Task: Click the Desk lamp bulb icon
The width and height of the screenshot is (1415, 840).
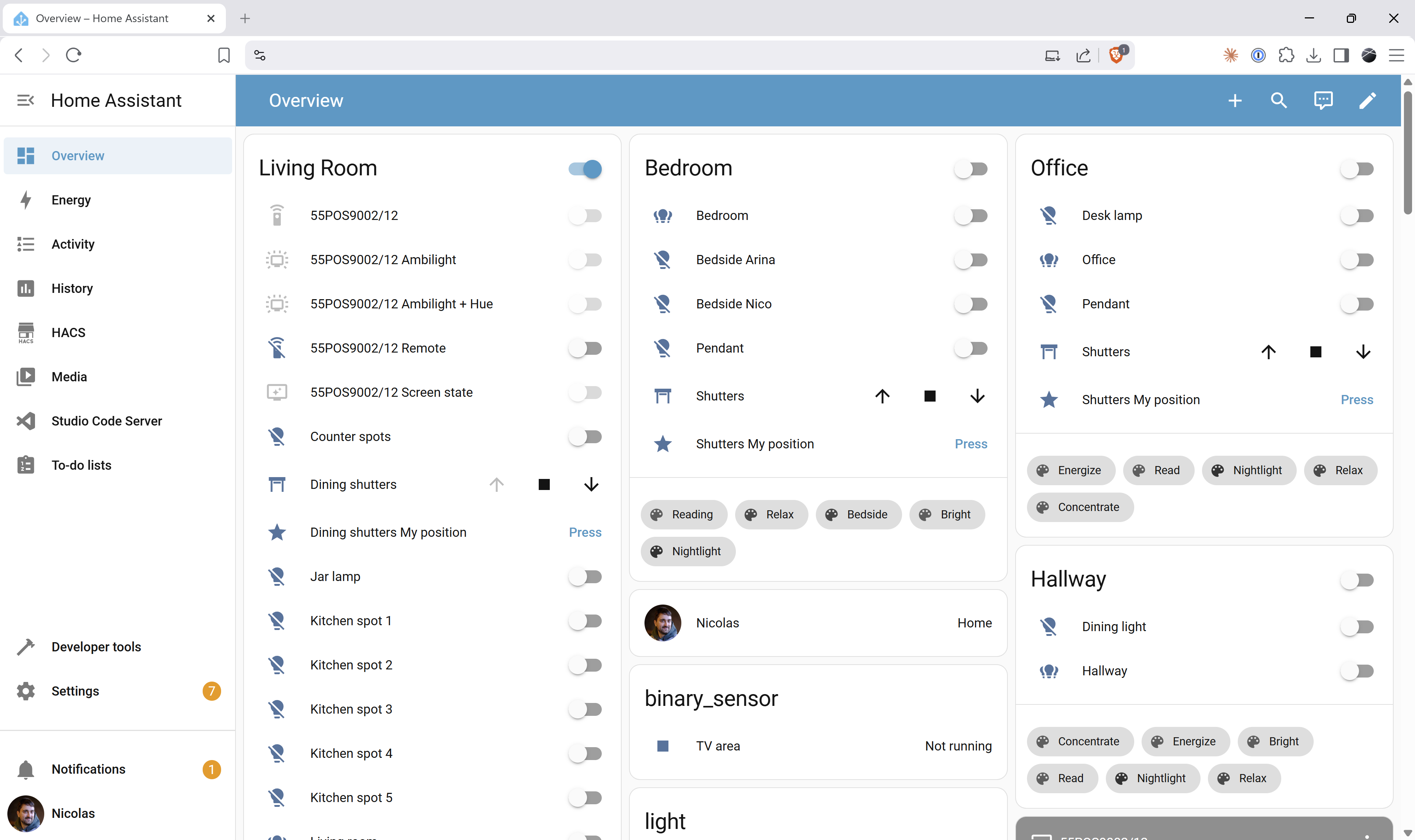Action: coord(1049,216)
